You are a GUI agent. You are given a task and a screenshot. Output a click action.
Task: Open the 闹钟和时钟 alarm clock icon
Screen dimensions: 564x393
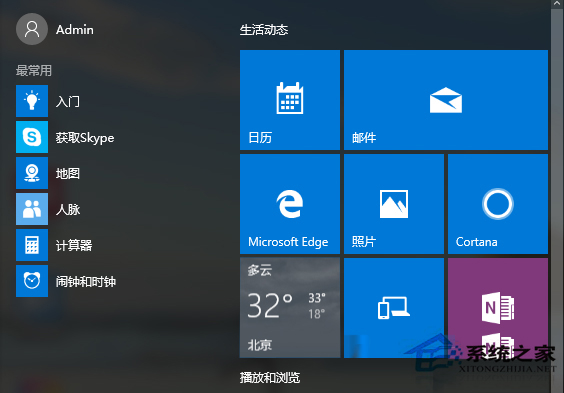32,281
